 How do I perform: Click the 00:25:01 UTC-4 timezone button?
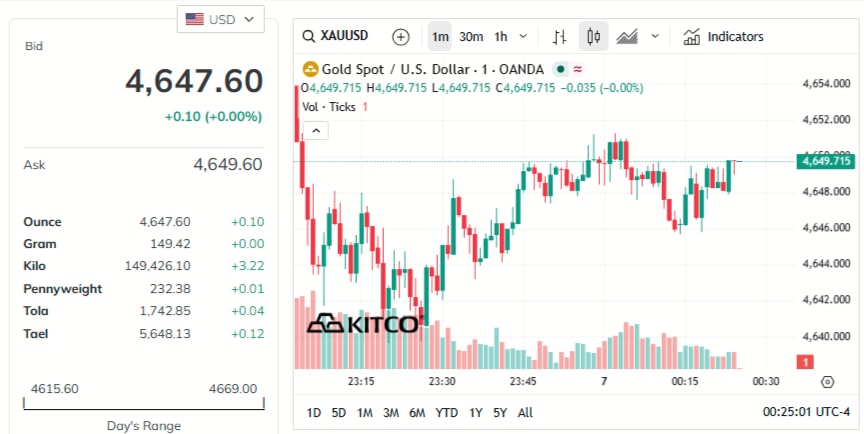tap(806, 412)
